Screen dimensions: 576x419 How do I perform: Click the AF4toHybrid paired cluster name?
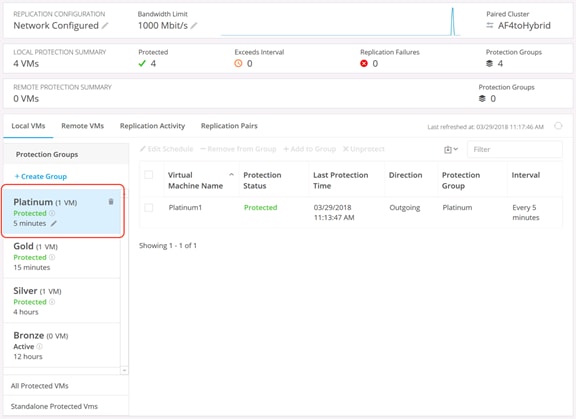[524, 25]
